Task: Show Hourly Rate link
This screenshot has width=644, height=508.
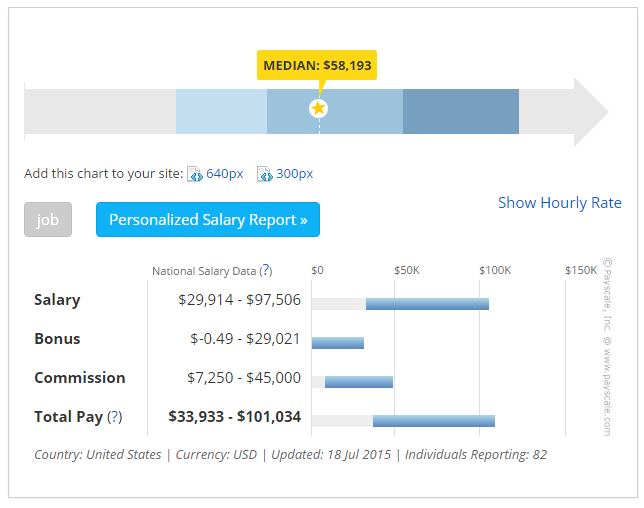Action: [x=560, y=203]
